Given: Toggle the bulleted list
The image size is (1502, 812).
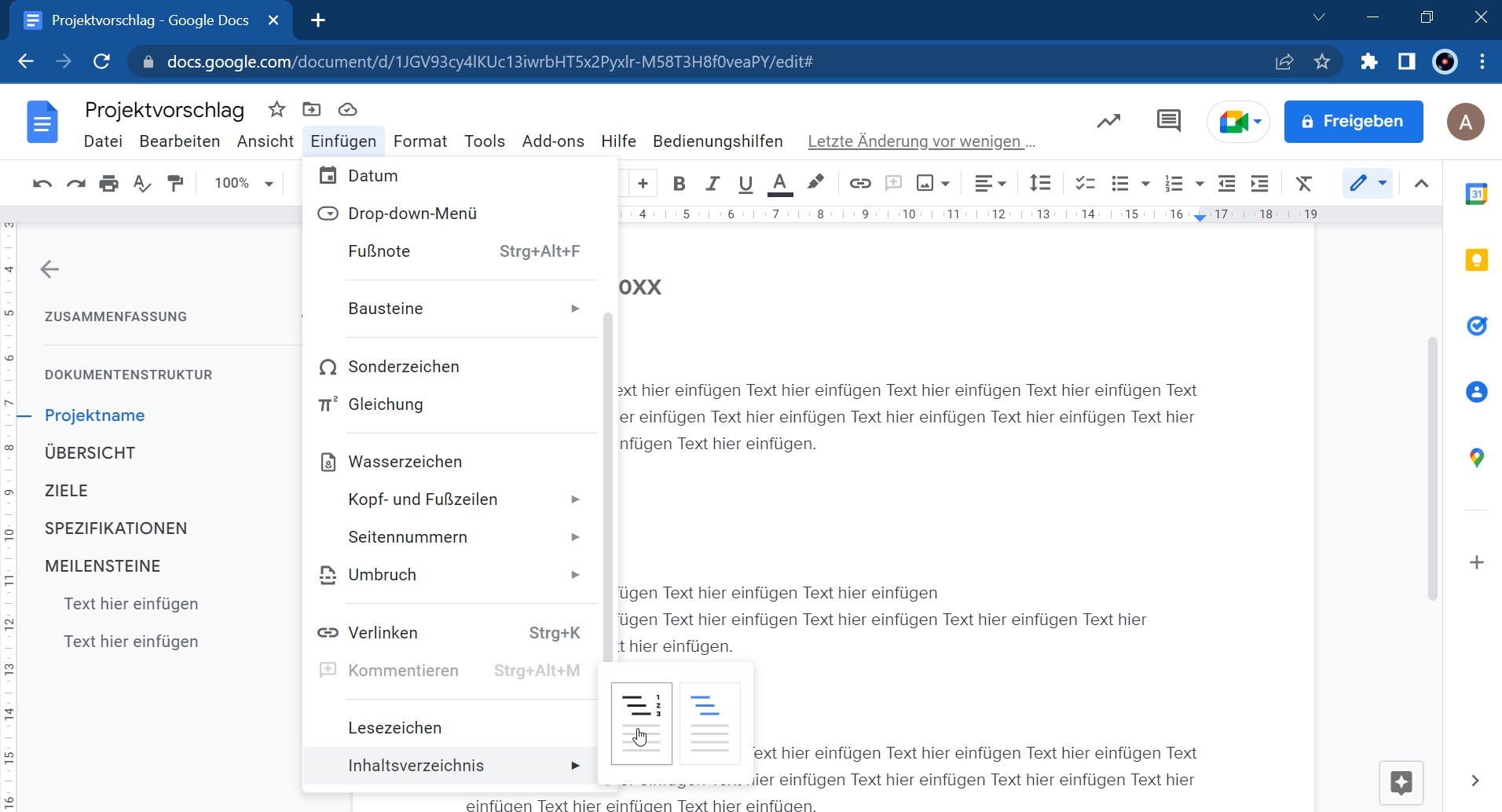Looking at the screenshot, I should [1120, 183].
